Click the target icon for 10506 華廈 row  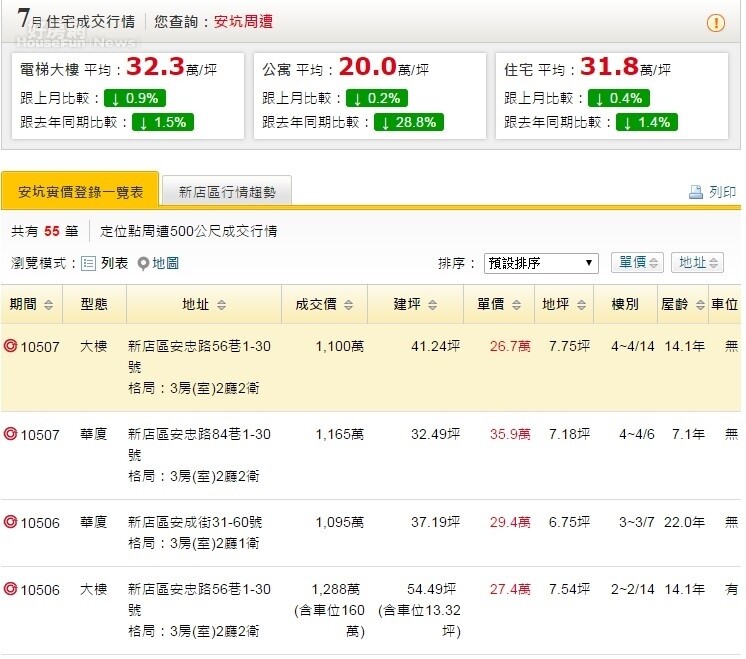[10, 521]
